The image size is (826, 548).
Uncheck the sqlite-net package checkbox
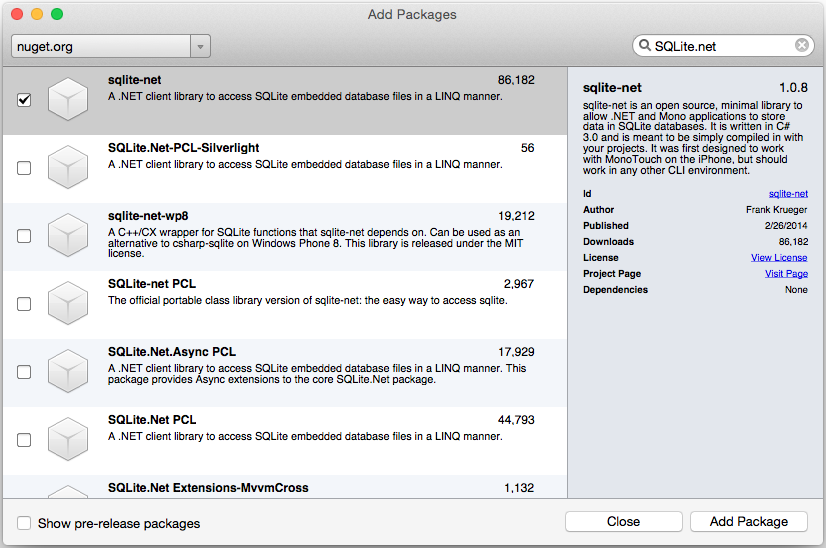[24, 100]
